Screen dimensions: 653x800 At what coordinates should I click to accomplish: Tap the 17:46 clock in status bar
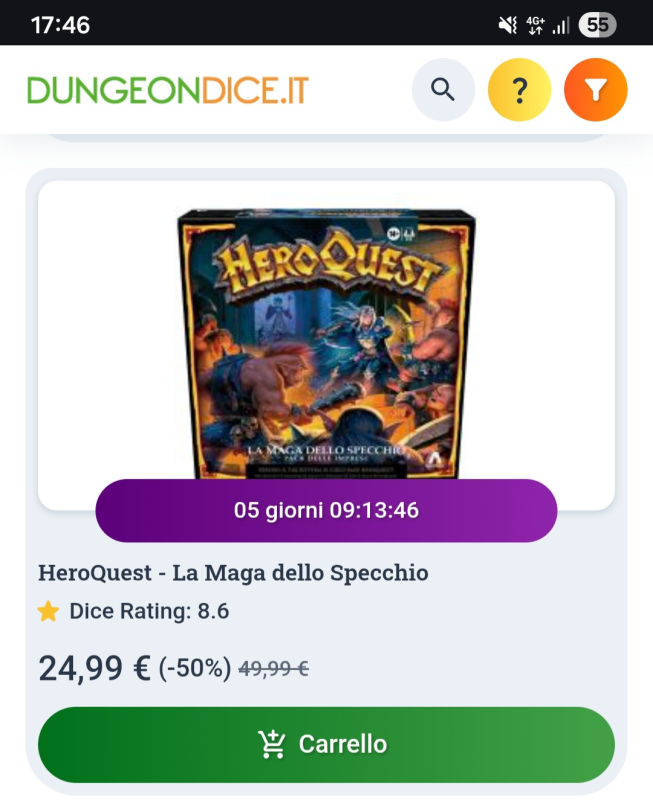tap(60, 25)
